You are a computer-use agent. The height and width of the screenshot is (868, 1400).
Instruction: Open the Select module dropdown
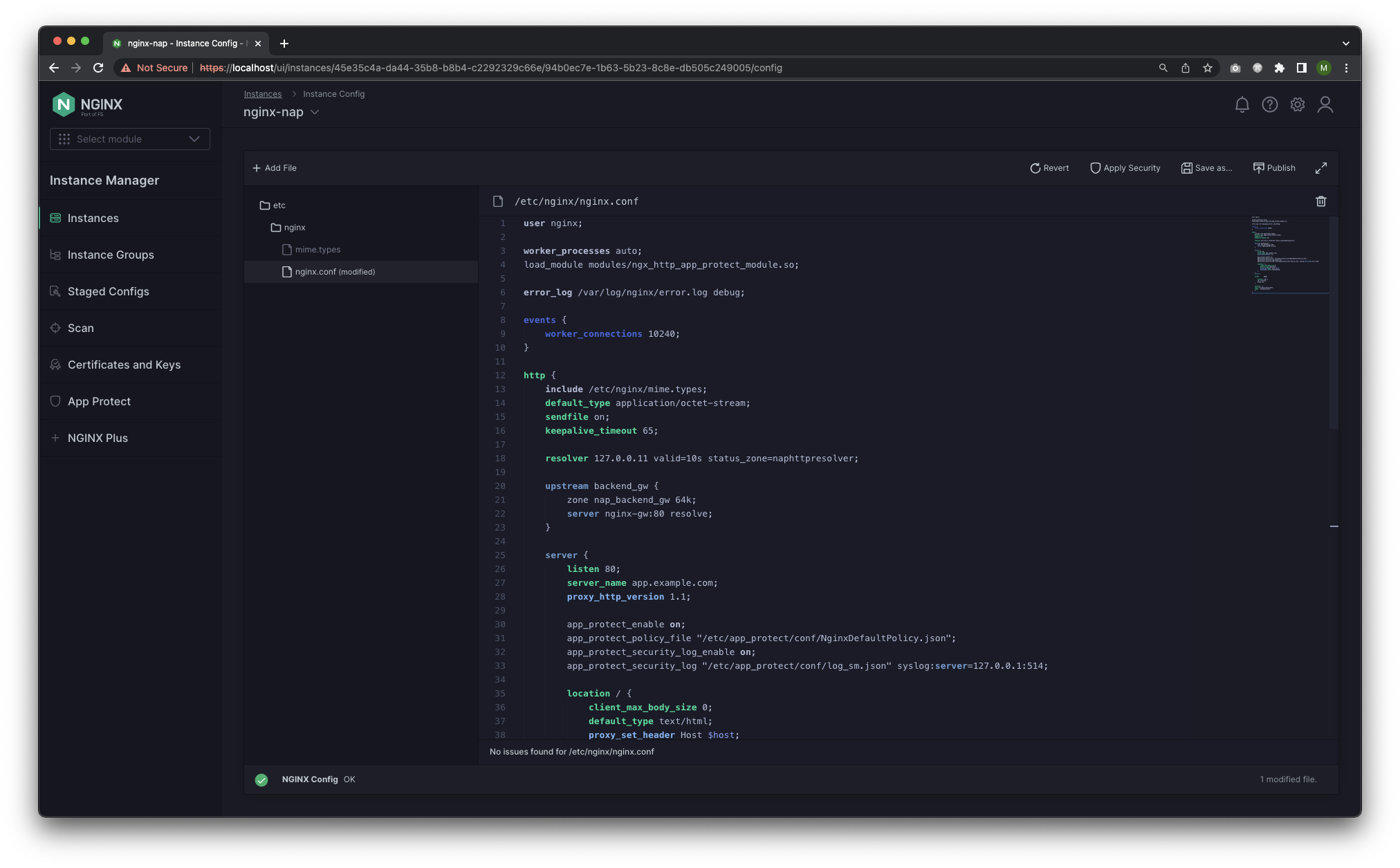129,139
